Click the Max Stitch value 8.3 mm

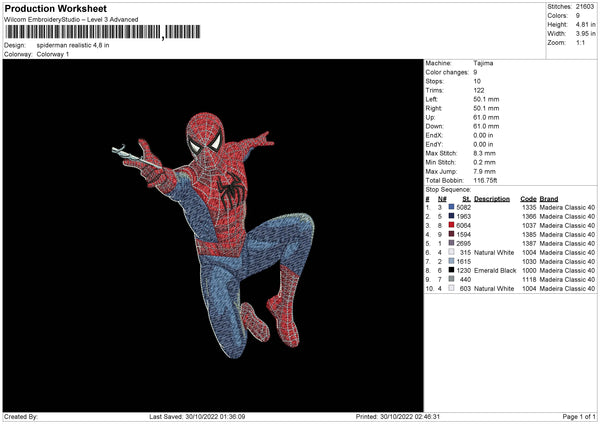484,153
